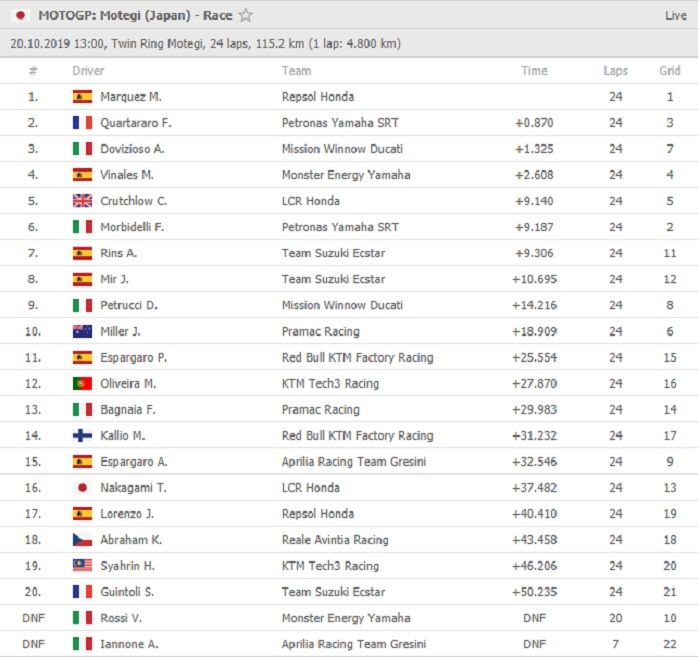Click the Finnish flag beside Kallio M.

point(82,435)
